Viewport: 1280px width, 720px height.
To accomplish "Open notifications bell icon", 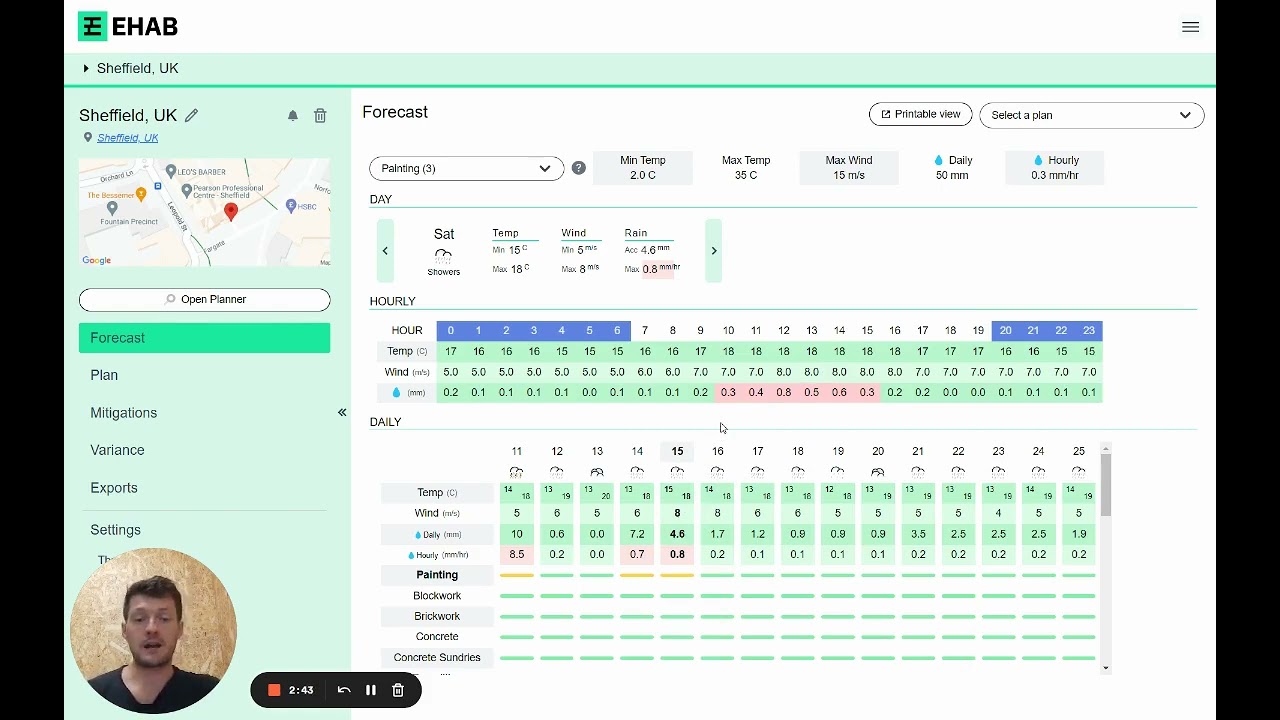I will [x=293, y=116].
